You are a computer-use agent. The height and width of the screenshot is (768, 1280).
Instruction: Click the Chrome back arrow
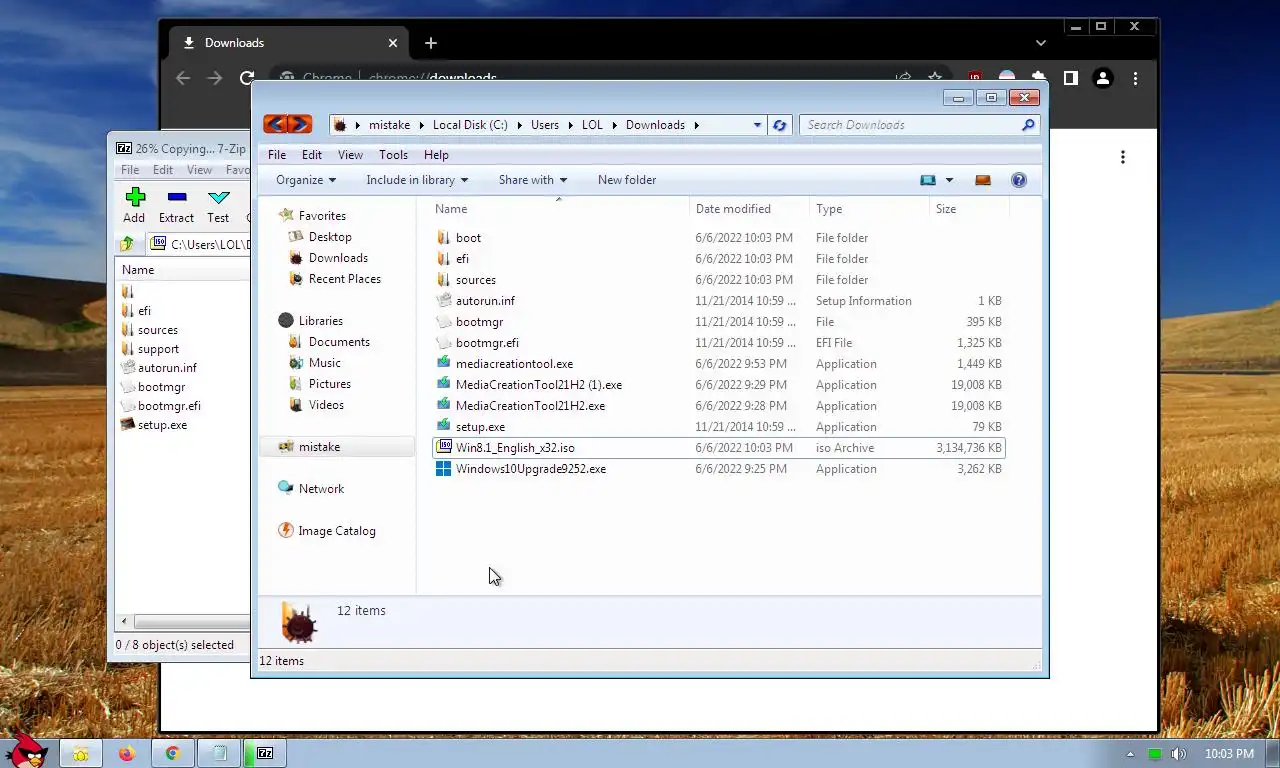[x=183, y=78]
